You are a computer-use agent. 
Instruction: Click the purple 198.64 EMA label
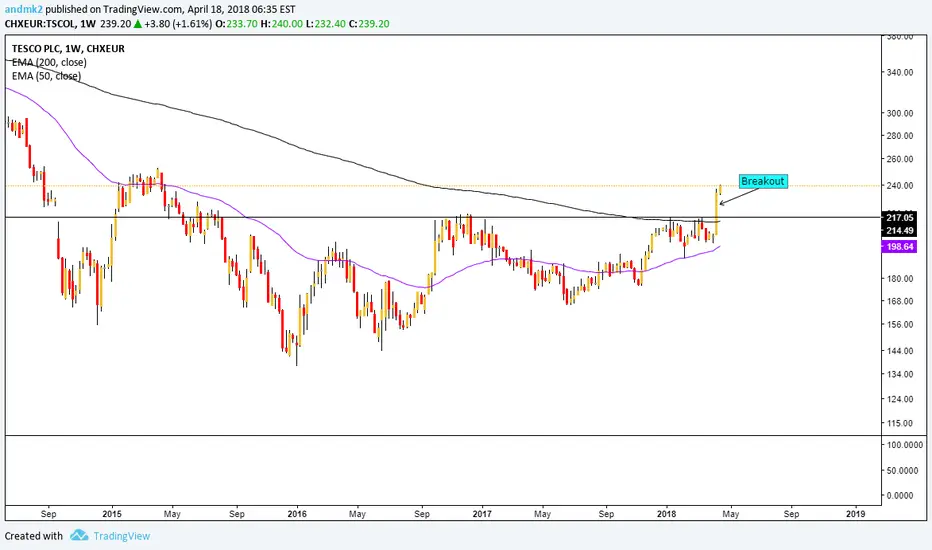899,246
